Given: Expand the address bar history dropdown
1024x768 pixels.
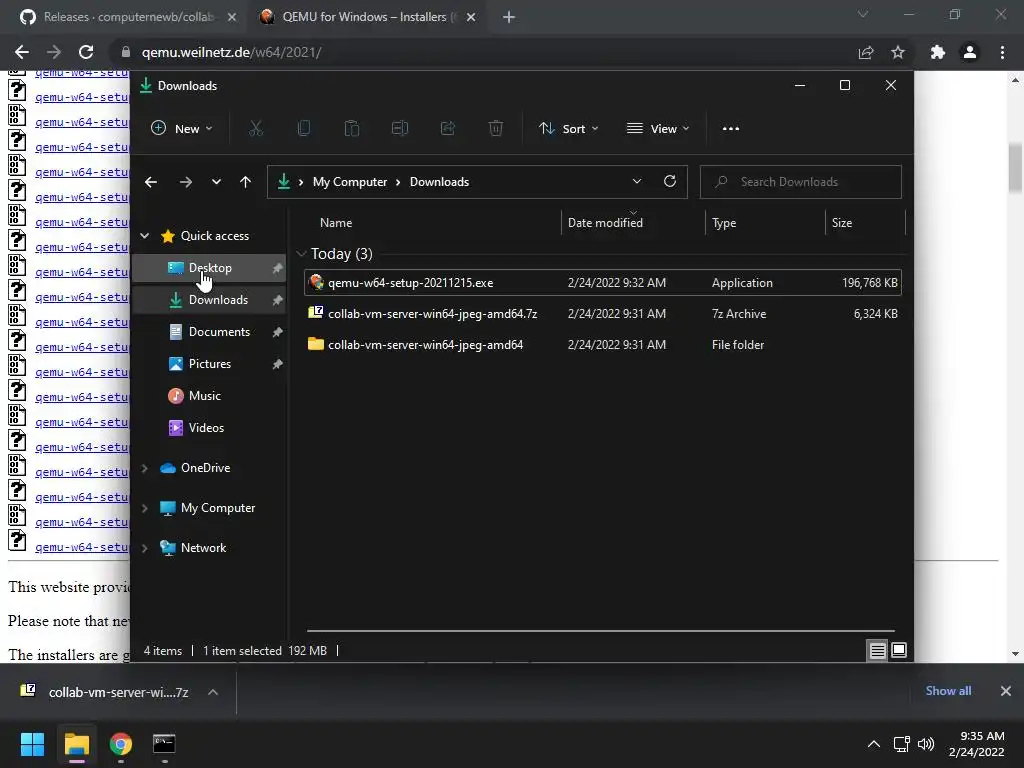Looking at the screenshot, I should (637, 182).
